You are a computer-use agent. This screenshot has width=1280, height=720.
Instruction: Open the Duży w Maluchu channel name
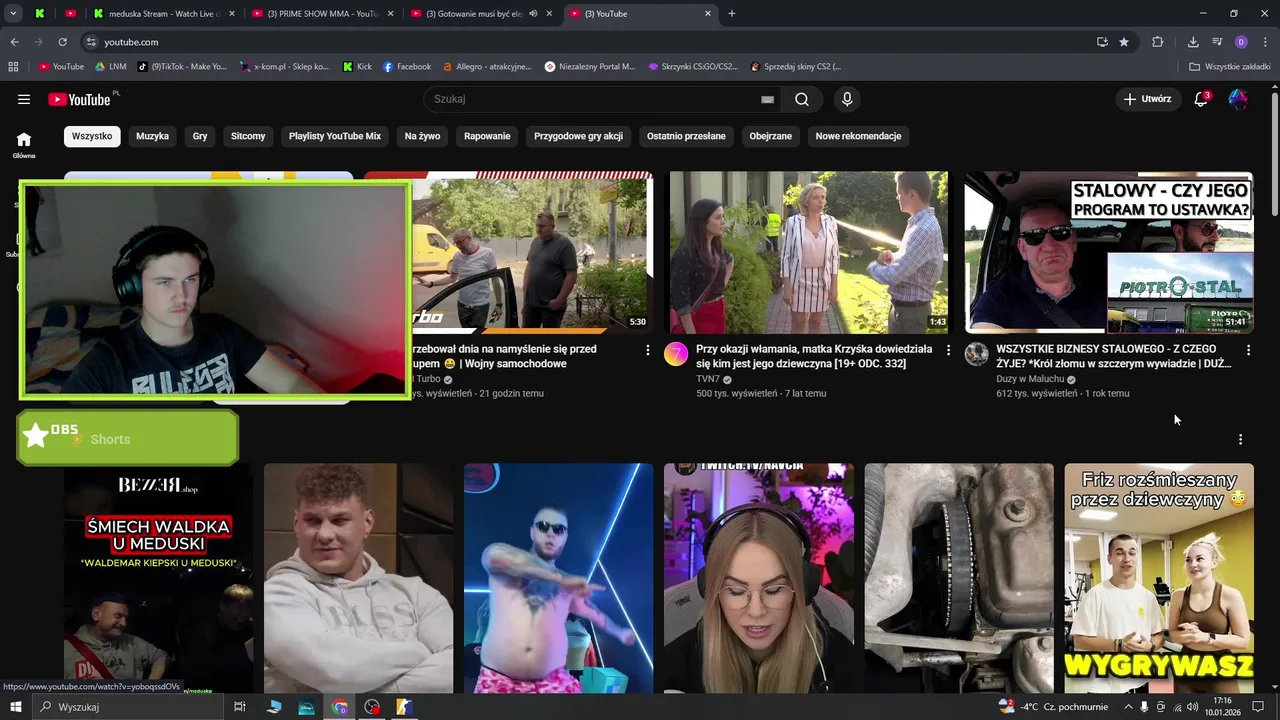click(x=1030, y=379)
